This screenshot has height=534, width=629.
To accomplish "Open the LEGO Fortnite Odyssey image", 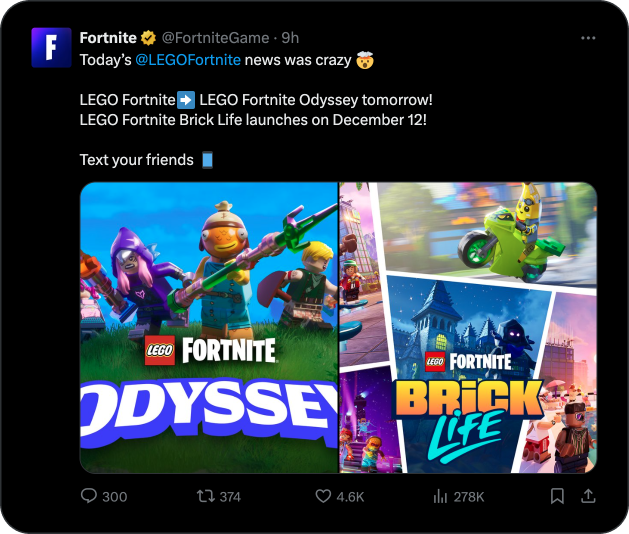I will point(209,327).
